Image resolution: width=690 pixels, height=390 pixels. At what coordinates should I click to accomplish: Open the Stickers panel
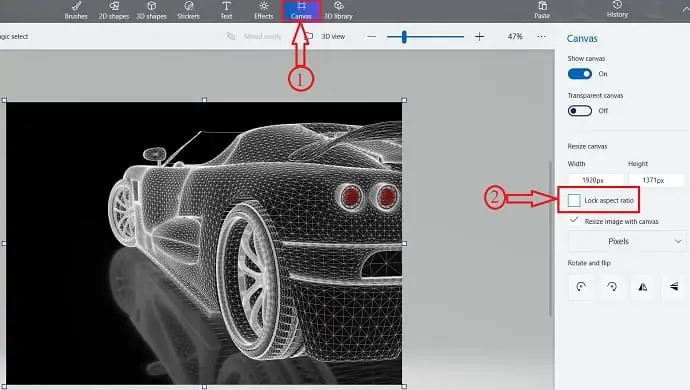click(188, 11)
